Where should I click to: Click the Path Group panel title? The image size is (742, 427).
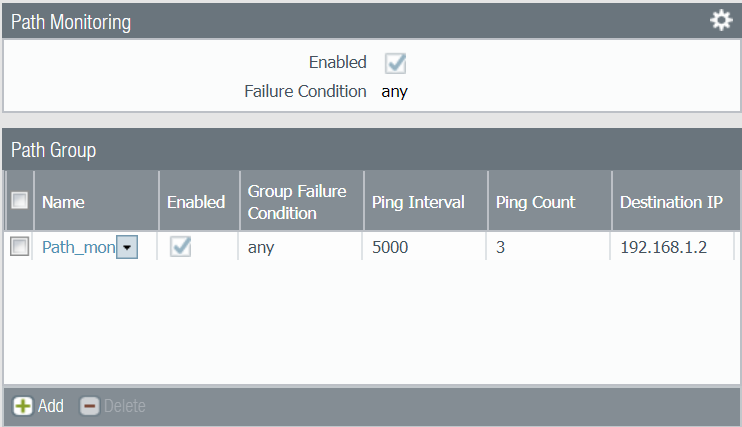[x=53, y=150]
